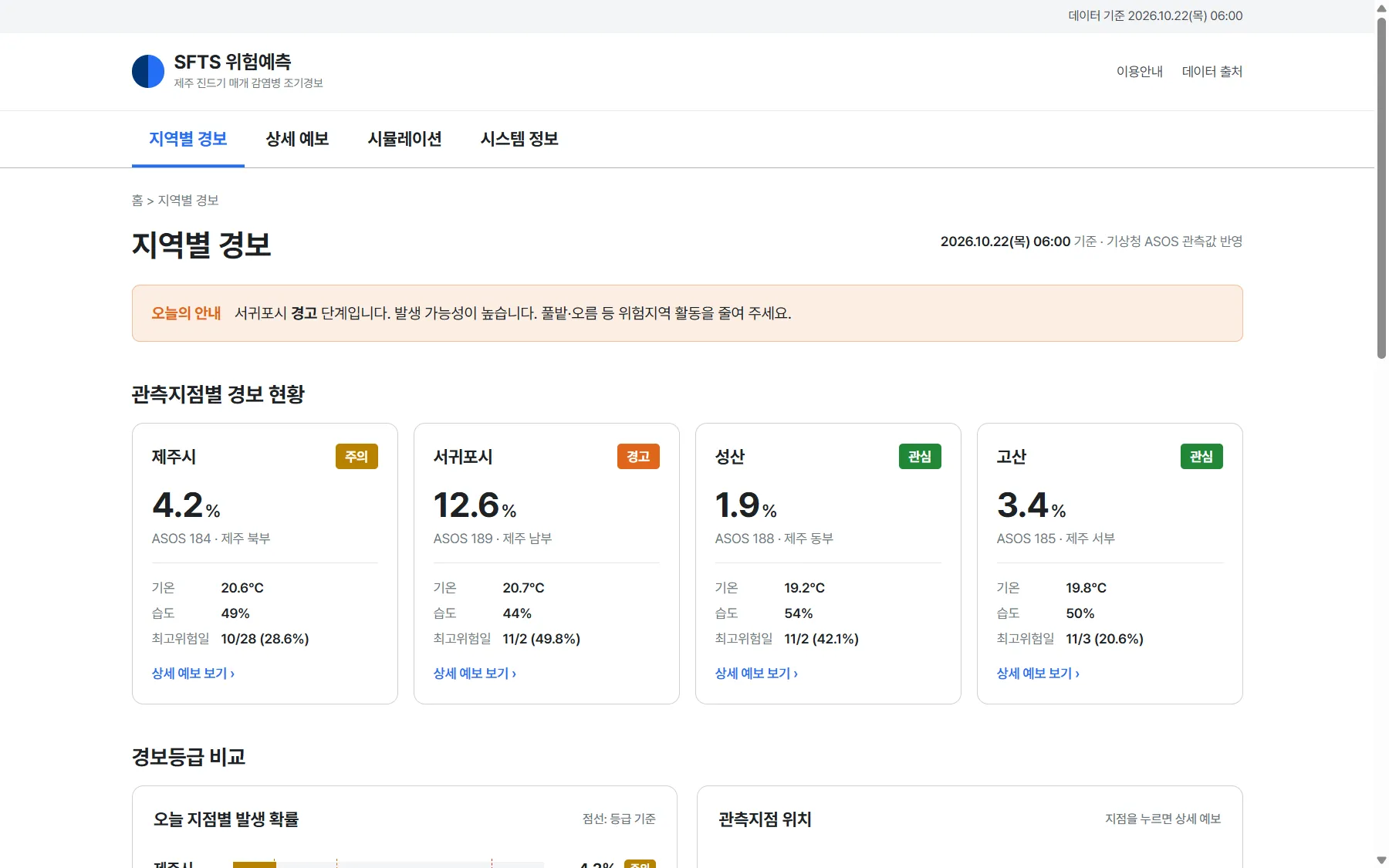This screenshot has height=868, width=1389.
Task: Open 상세 예보 보기 for 고산
Action: 1038,674
